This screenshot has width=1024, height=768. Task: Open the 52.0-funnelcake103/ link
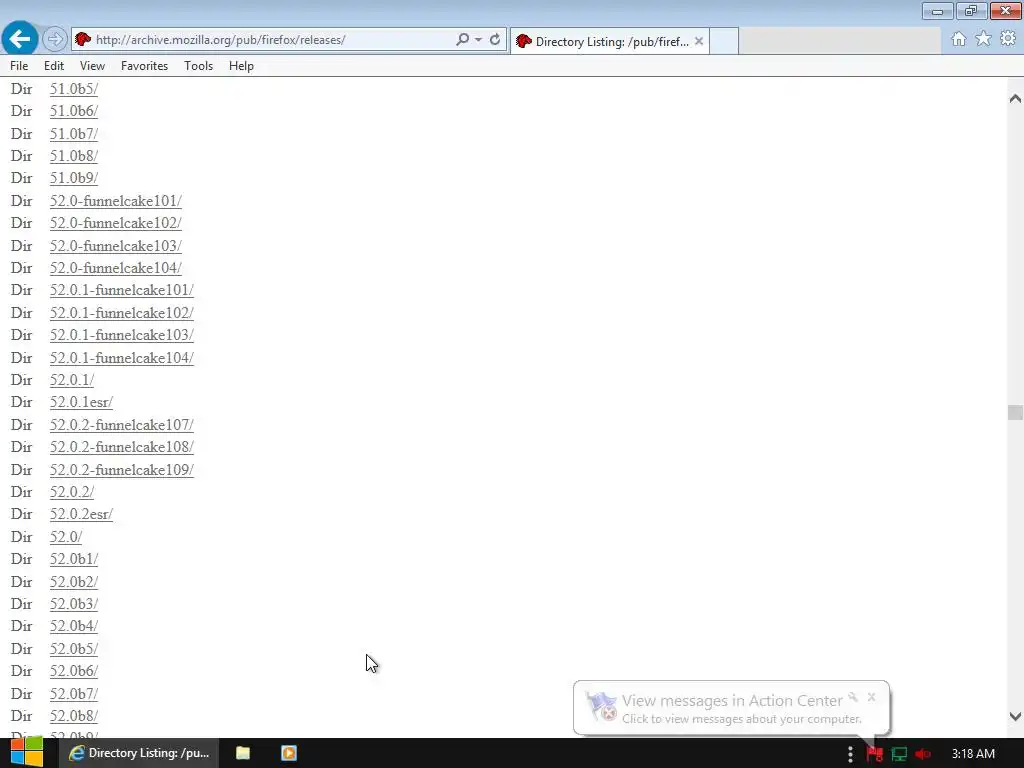click(116, 246)
